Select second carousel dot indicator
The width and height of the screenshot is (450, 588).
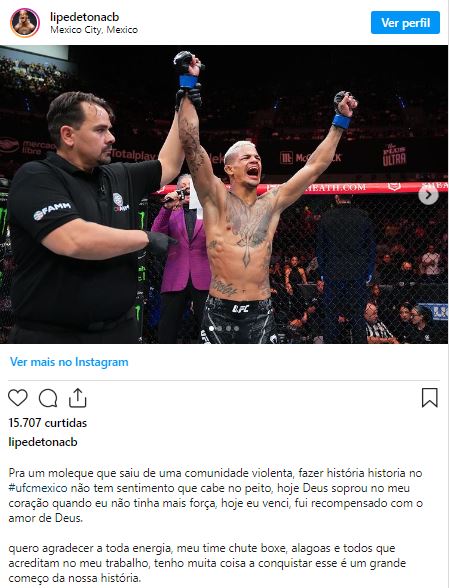pos(220,328)
